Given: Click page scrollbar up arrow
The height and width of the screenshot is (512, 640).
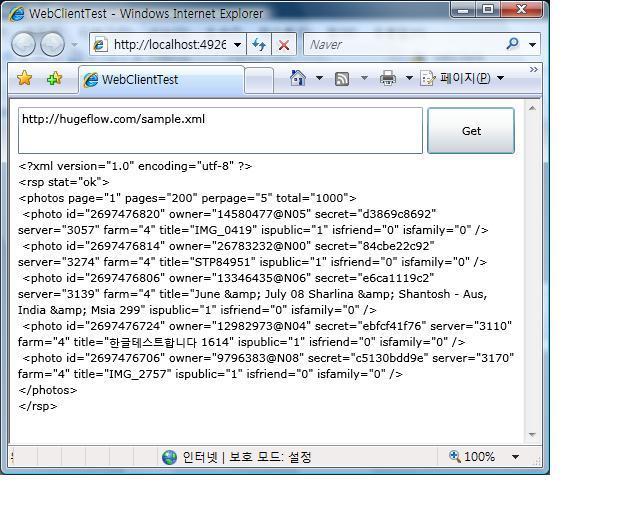Looking at the screenshot, I should 532,108.
